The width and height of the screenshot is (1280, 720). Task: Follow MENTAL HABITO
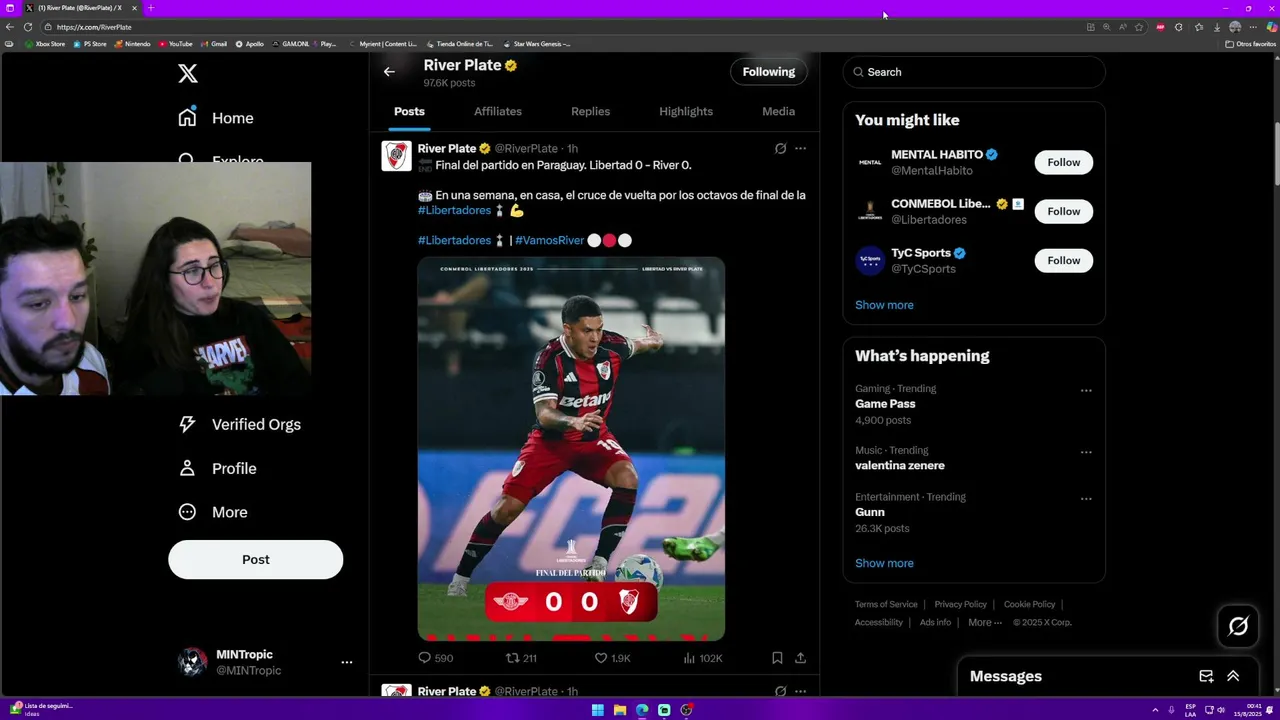(x=1063, y=162)
